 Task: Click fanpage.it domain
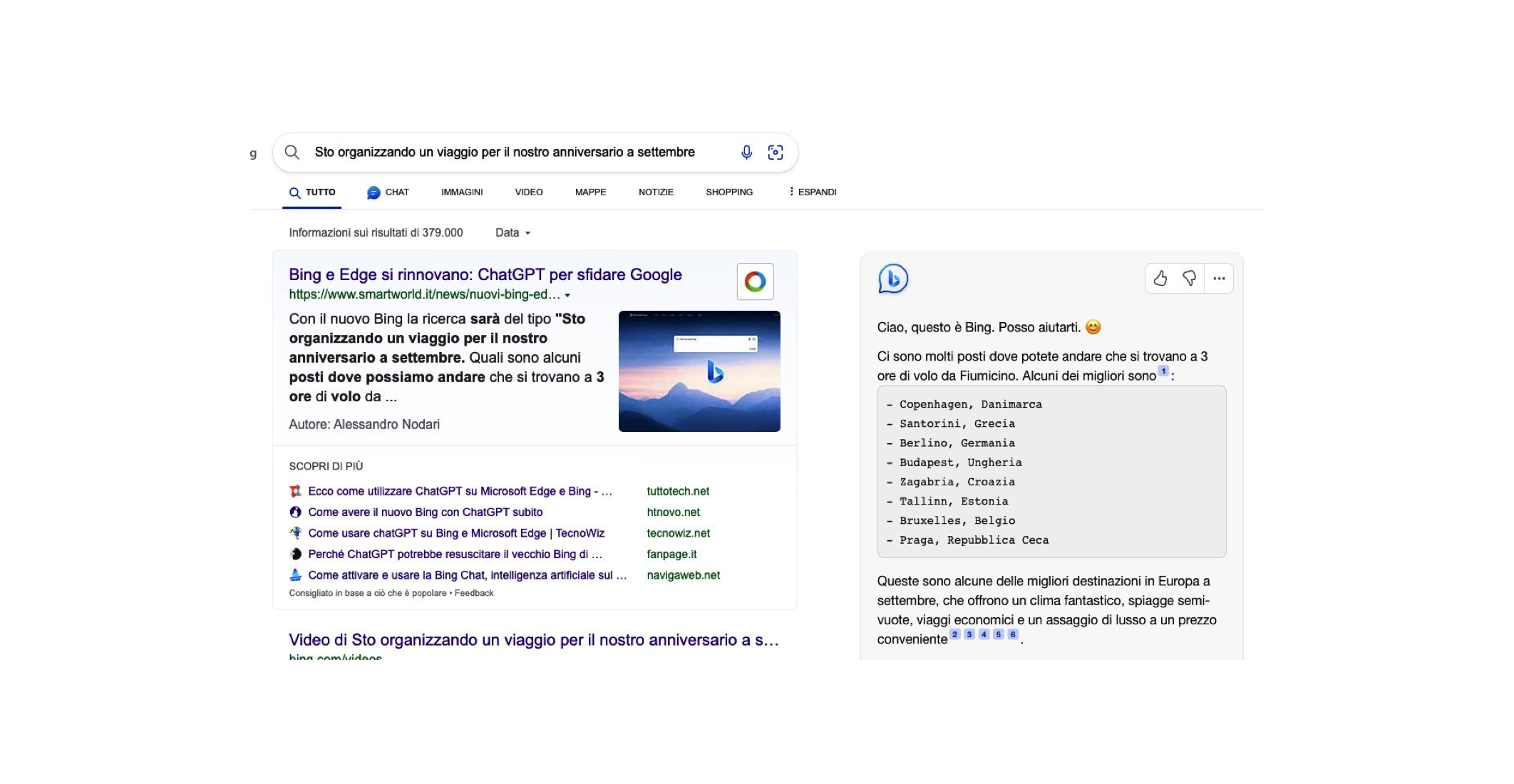pyautogui.click(x=671, y=554)
